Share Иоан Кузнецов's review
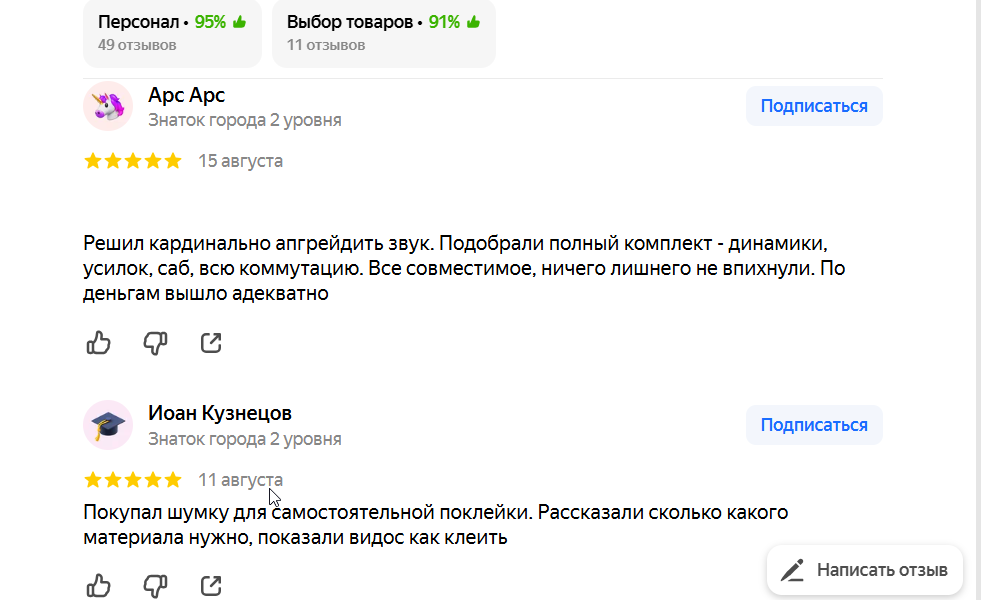The width and height of the screenshot is (981, 600). click(211, 586)
